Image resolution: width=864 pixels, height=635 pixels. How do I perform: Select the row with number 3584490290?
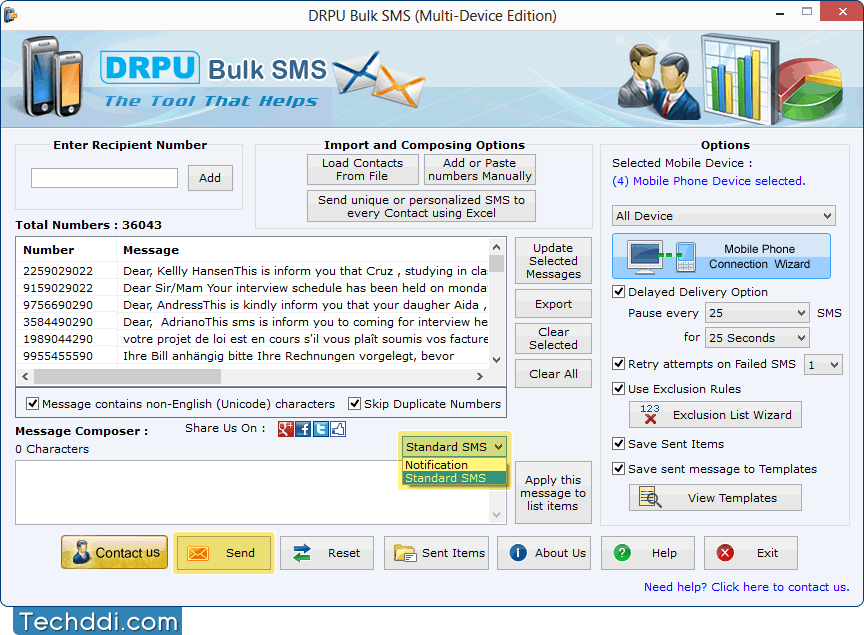click(252, 322)
